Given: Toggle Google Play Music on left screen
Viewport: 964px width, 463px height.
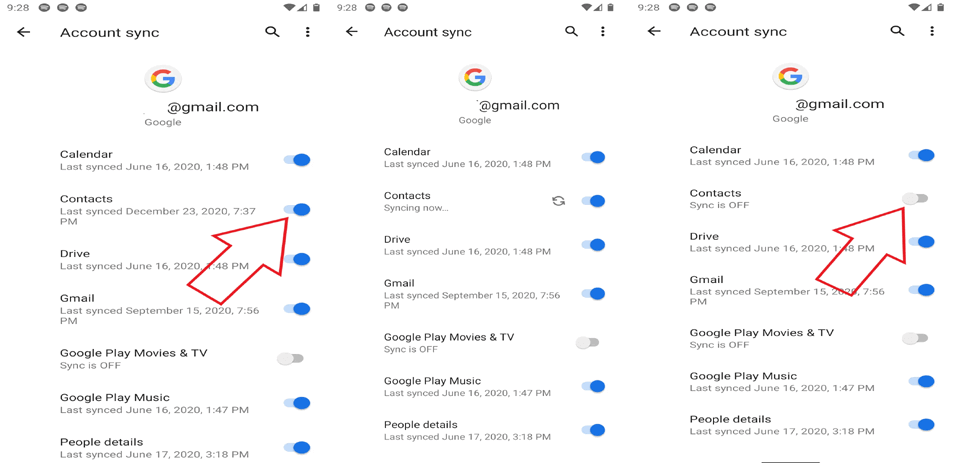Looking at the screenshot, I should [x=297, y=403].
